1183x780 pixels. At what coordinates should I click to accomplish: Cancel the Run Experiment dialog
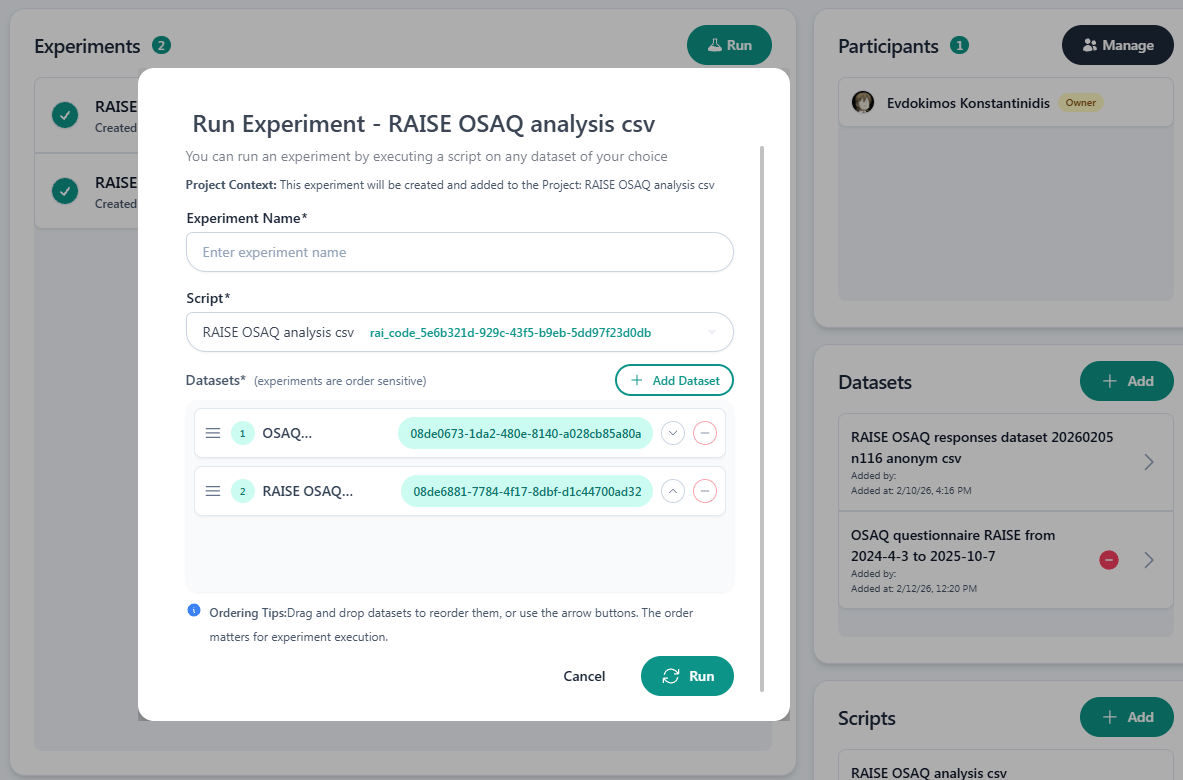[584, 676]
